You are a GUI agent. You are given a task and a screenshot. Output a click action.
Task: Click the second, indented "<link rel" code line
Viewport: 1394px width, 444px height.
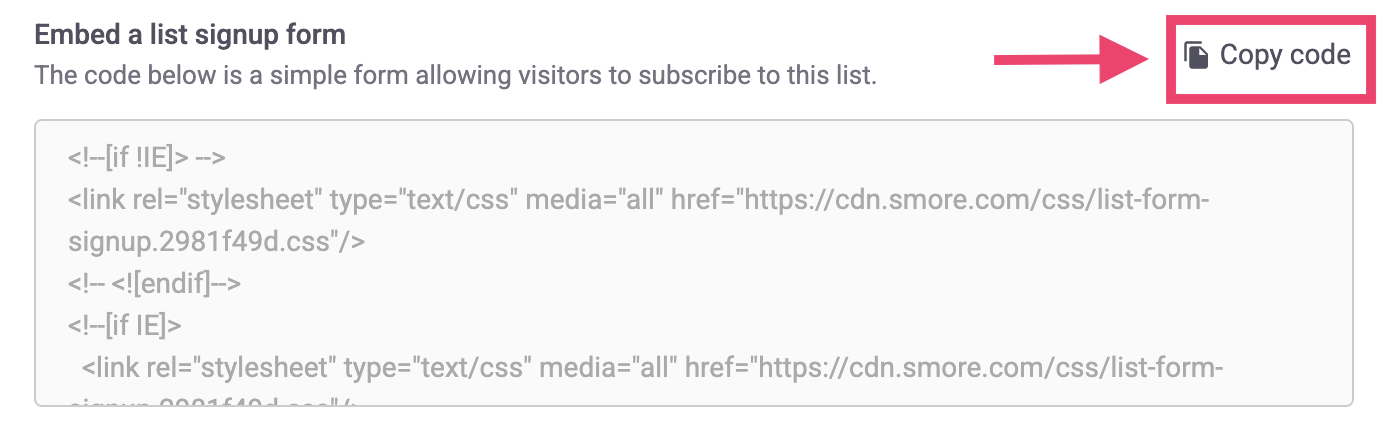[652, 369]
